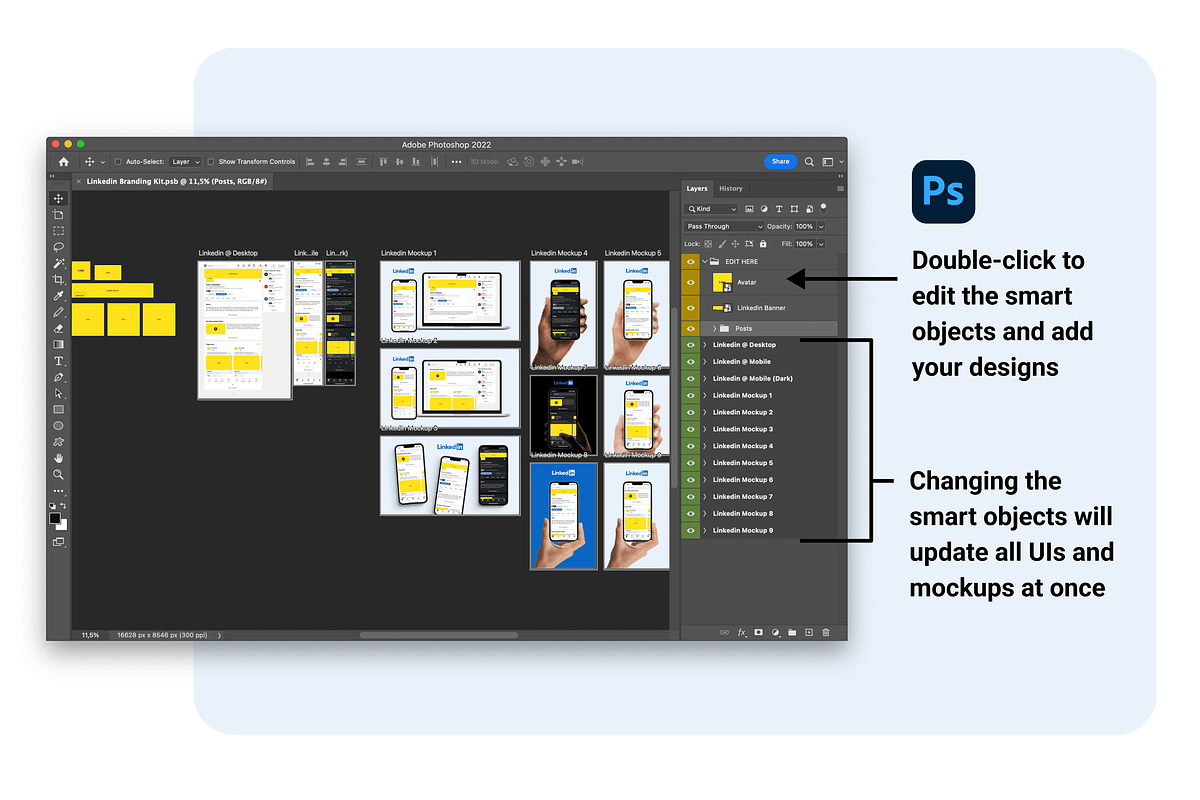Go to the Home screen icon

(x=64, y=161)
